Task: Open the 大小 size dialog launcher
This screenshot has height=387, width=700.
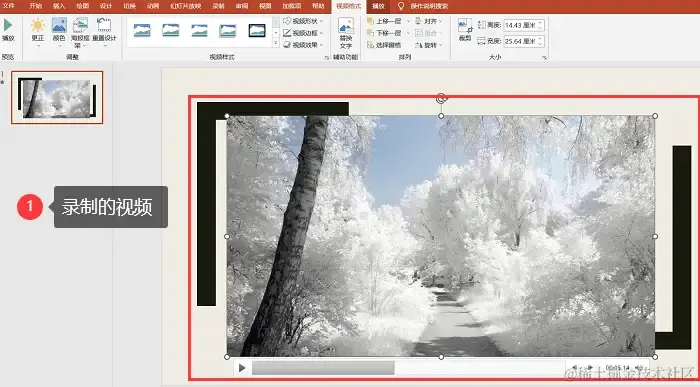Action: point(544,58)
